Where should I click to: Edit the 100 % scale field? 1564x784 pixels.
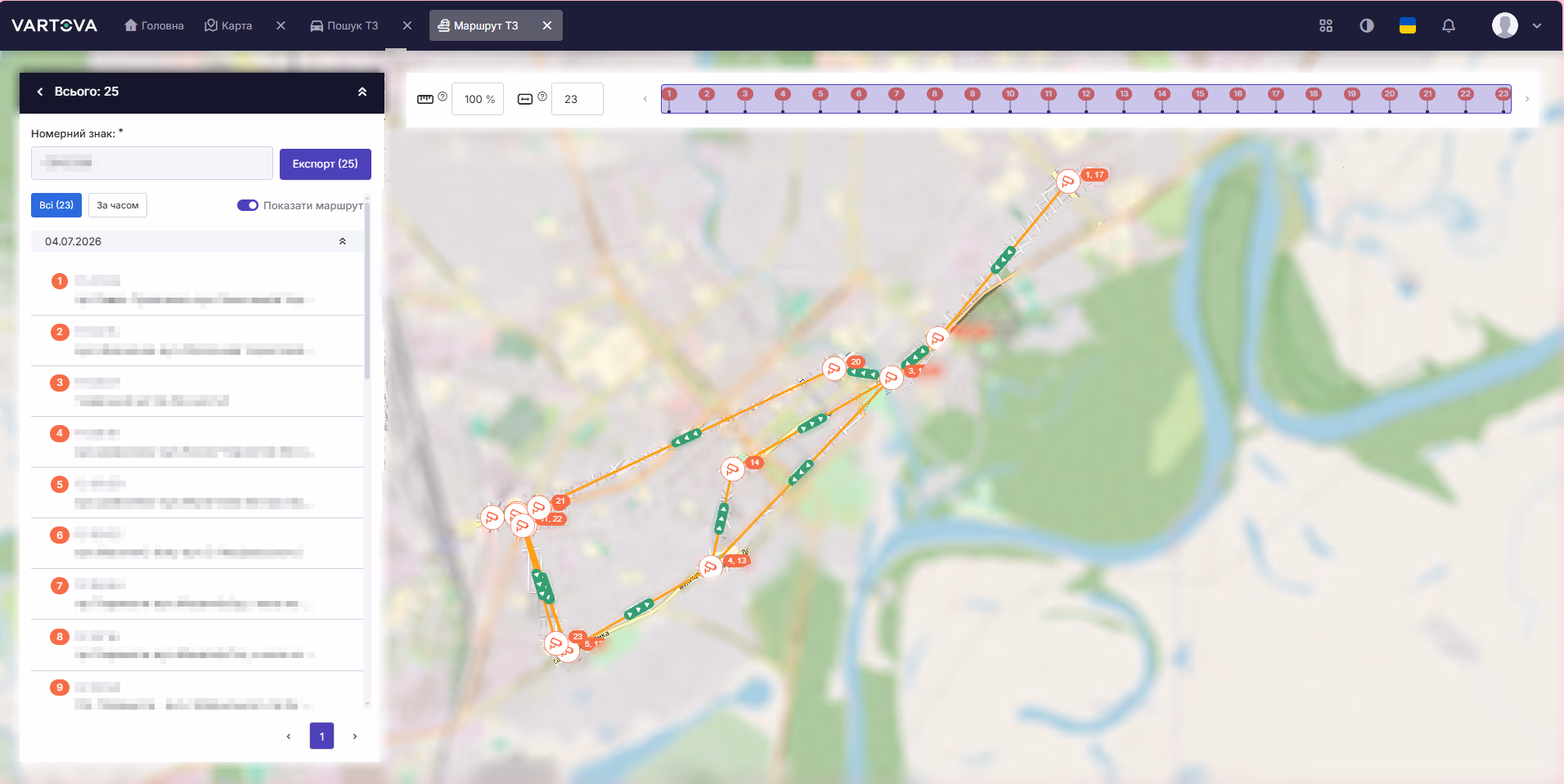pos(478,99)
